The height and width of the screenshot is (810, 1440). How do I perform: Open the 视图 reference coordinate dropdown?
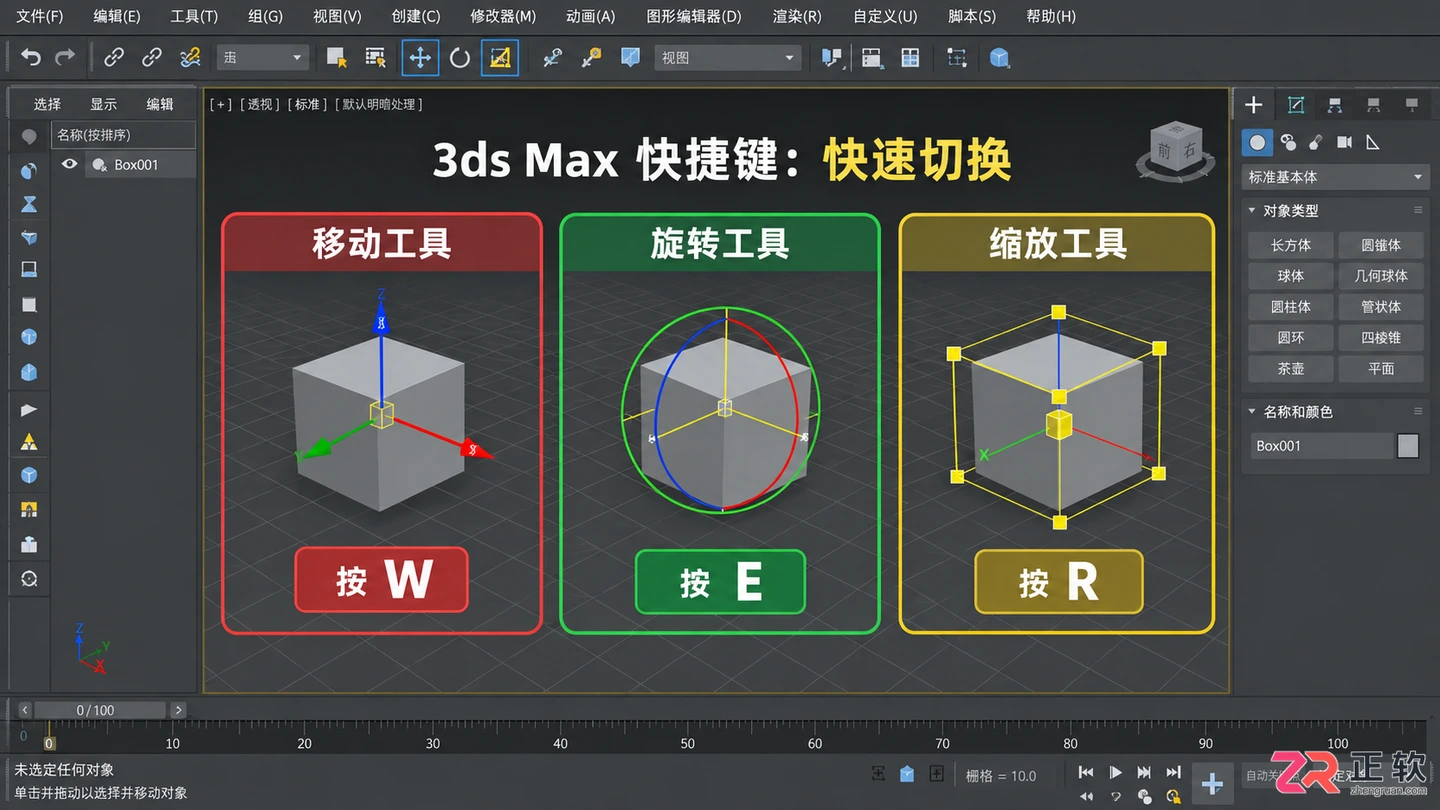728,58
